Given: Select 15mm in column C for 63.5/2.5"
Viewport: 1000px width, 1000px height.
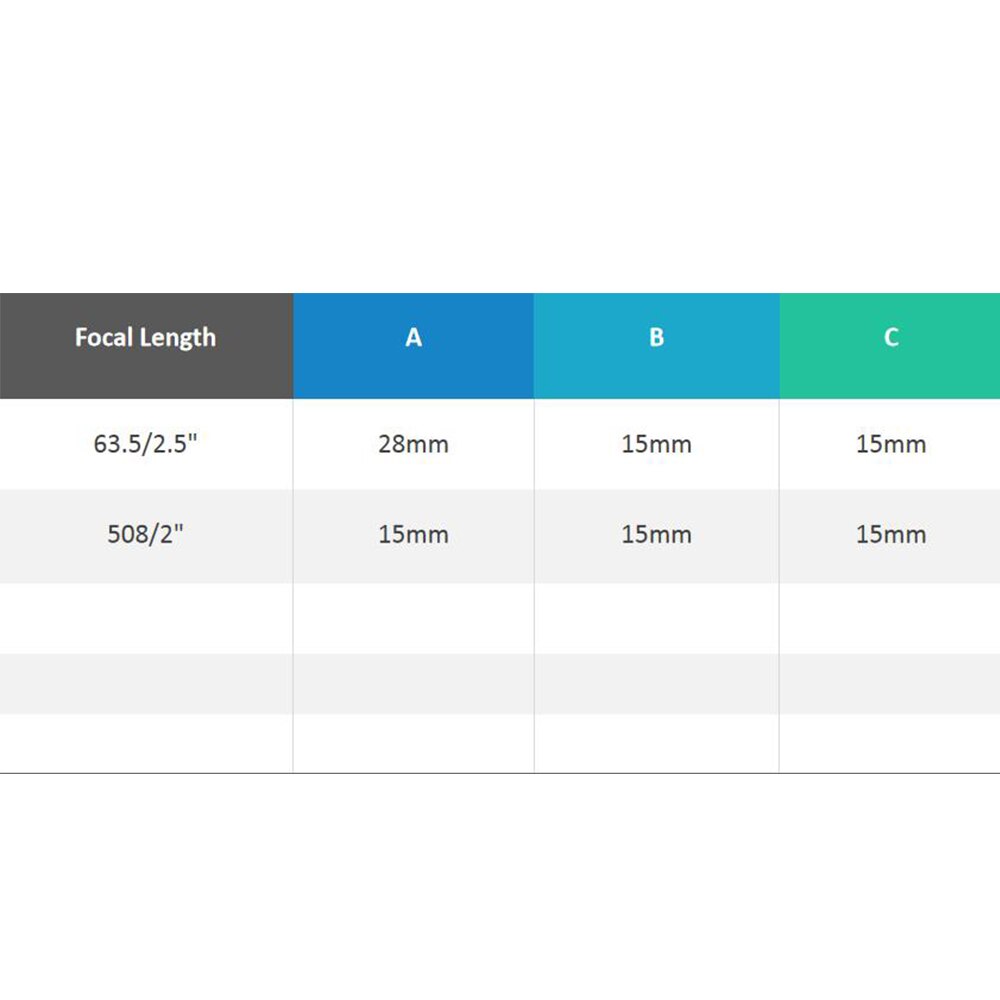Looking at the screenshot, I should point(890,444).
